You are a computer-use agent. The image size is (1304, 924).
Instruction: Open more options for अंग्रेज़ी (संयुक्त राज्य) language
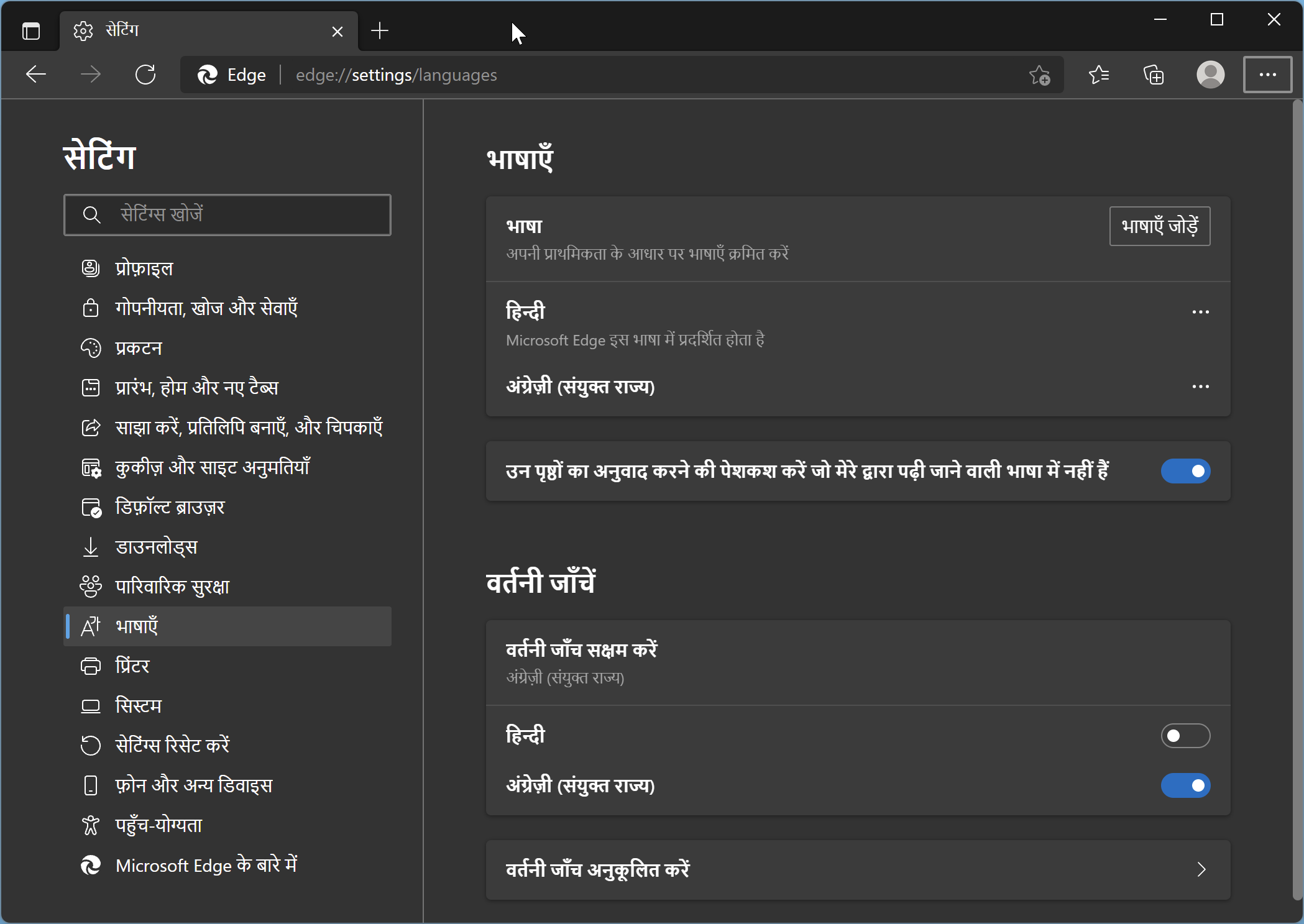(x=1200, y=387)
